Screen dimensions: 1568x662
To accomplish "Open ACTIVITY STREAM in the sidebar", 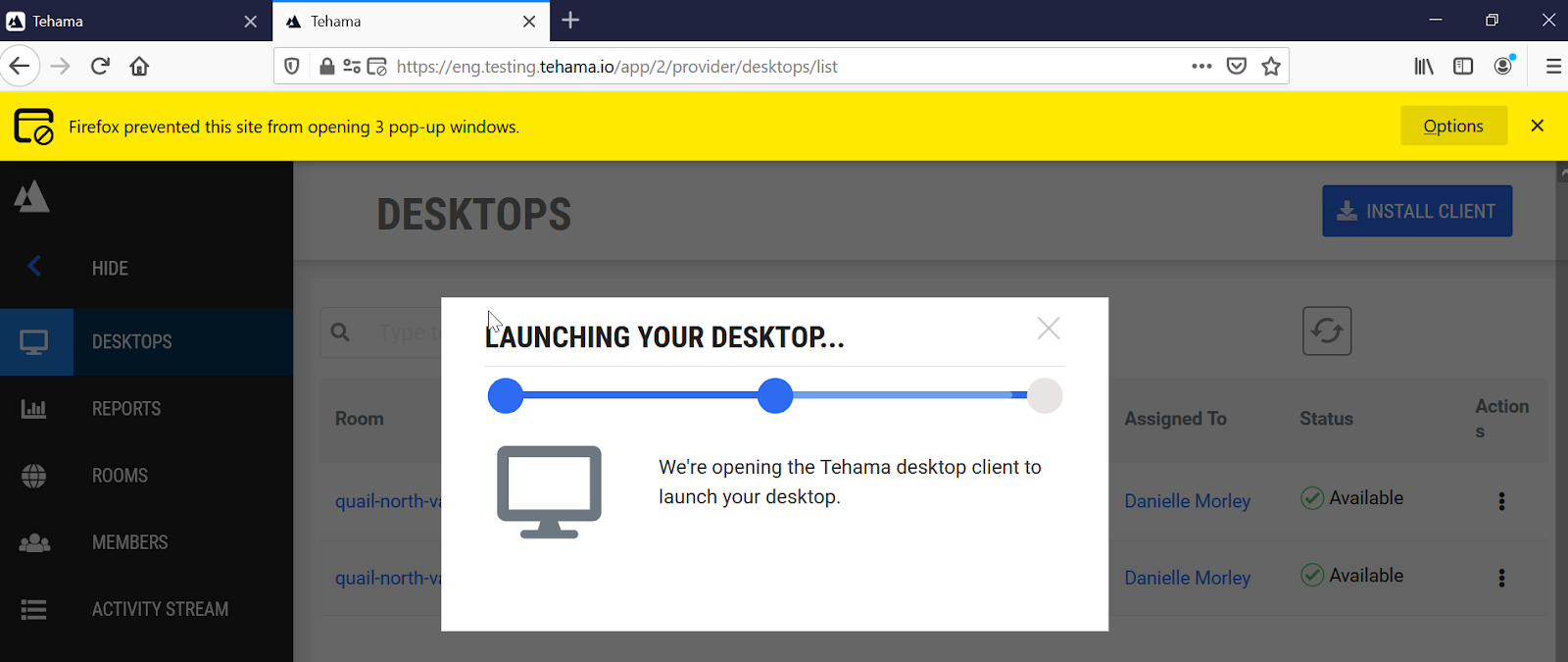I will pyautogui.click(x=147, y=609).
